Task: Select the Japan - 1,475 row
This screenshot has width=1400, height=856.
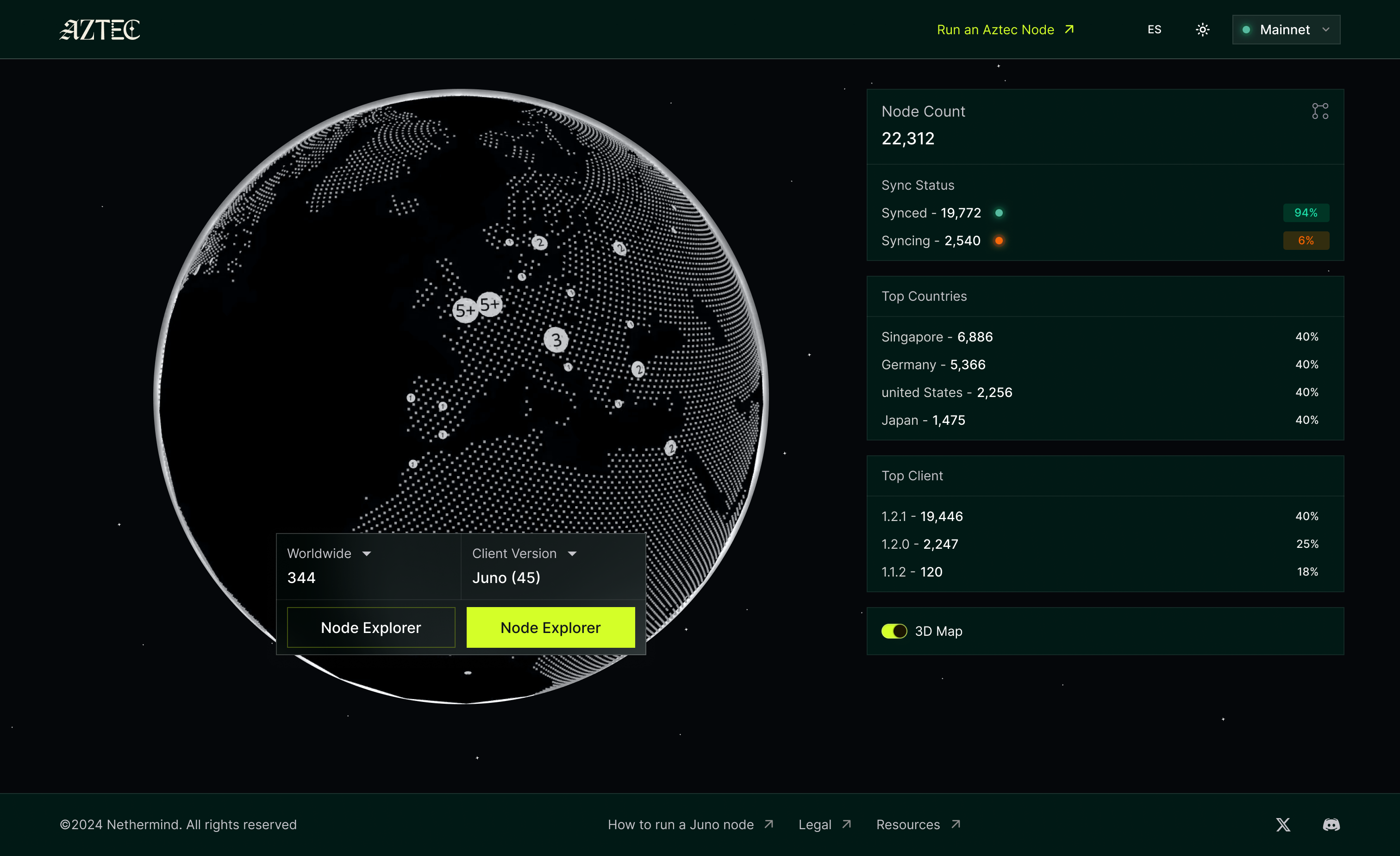Action: pos(1105,420)
